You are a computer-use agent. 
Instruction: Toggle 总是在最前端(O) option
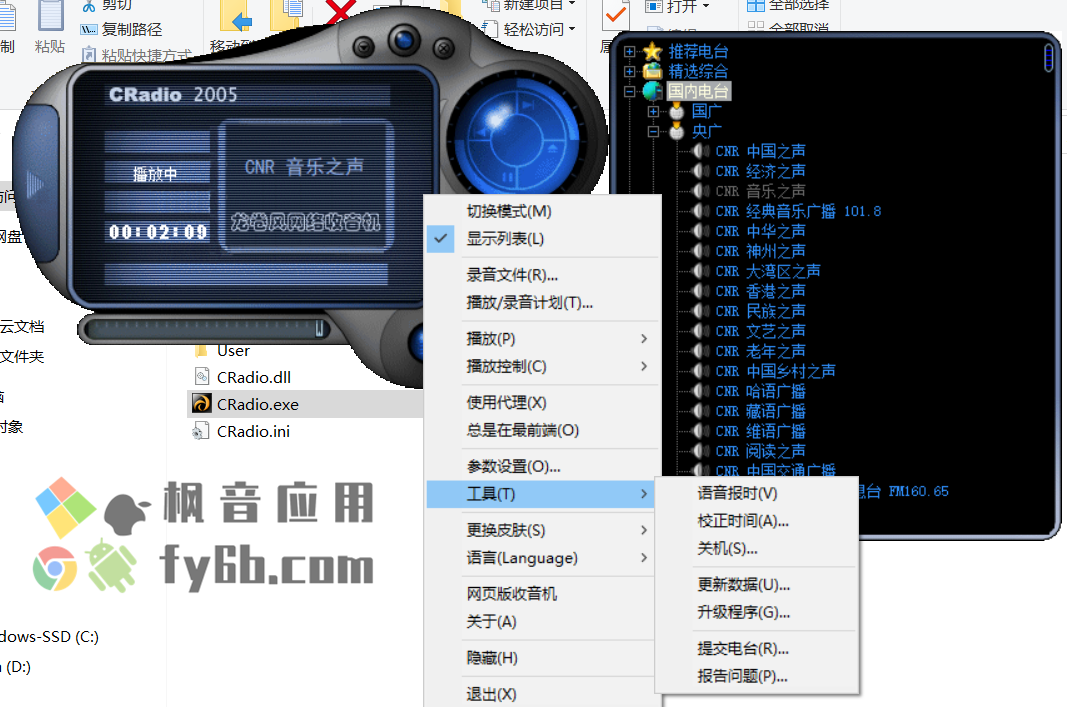click(542, 430)
